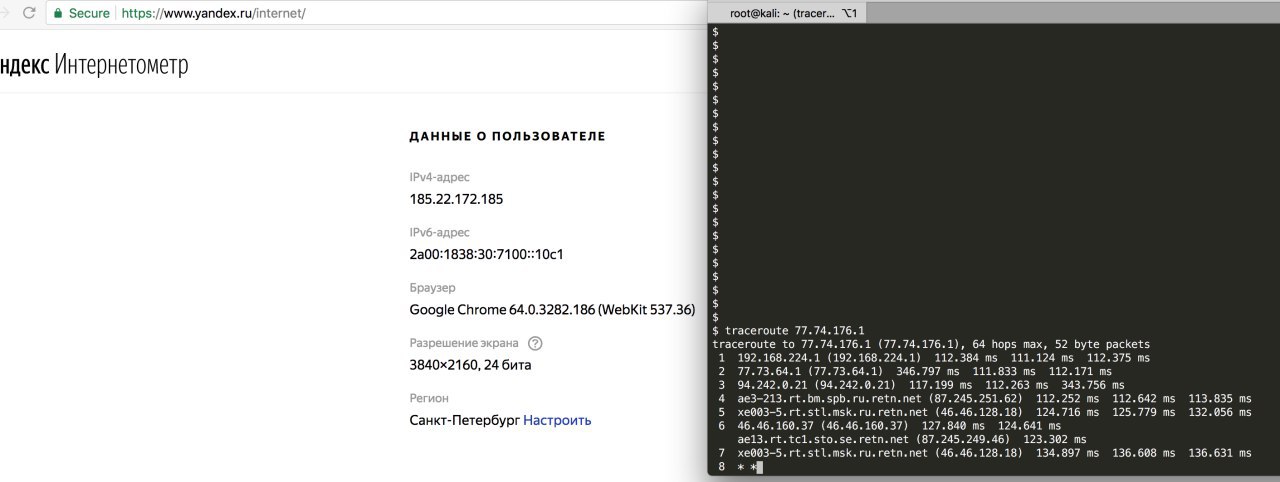Select the root@kali terminal tab

click(x=789, y=12)
